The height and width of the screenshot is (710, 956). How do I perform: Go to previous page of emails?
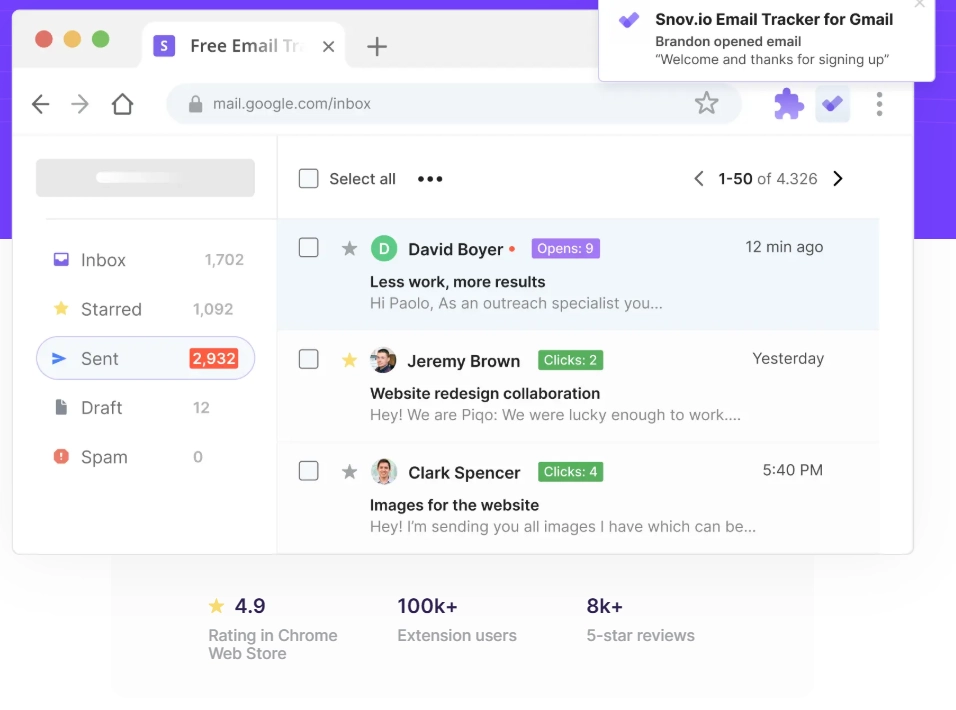699,179
